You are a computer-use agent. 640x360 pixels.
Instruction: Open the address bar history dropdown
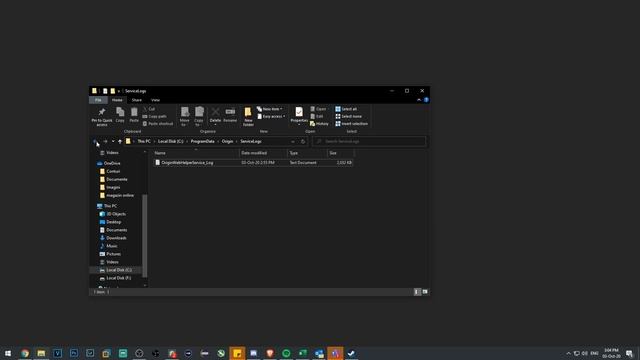pos(293,141)
